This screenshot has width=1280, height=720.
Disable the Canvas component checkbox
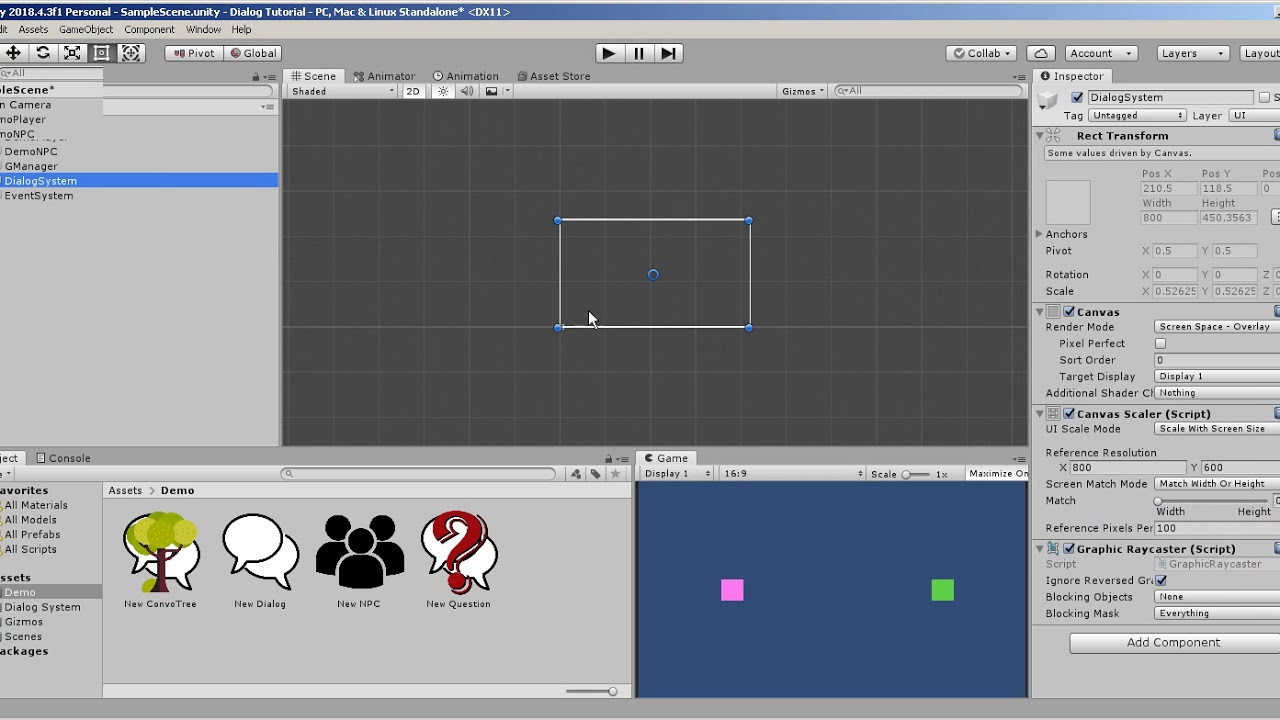[x=1069, y=312]
